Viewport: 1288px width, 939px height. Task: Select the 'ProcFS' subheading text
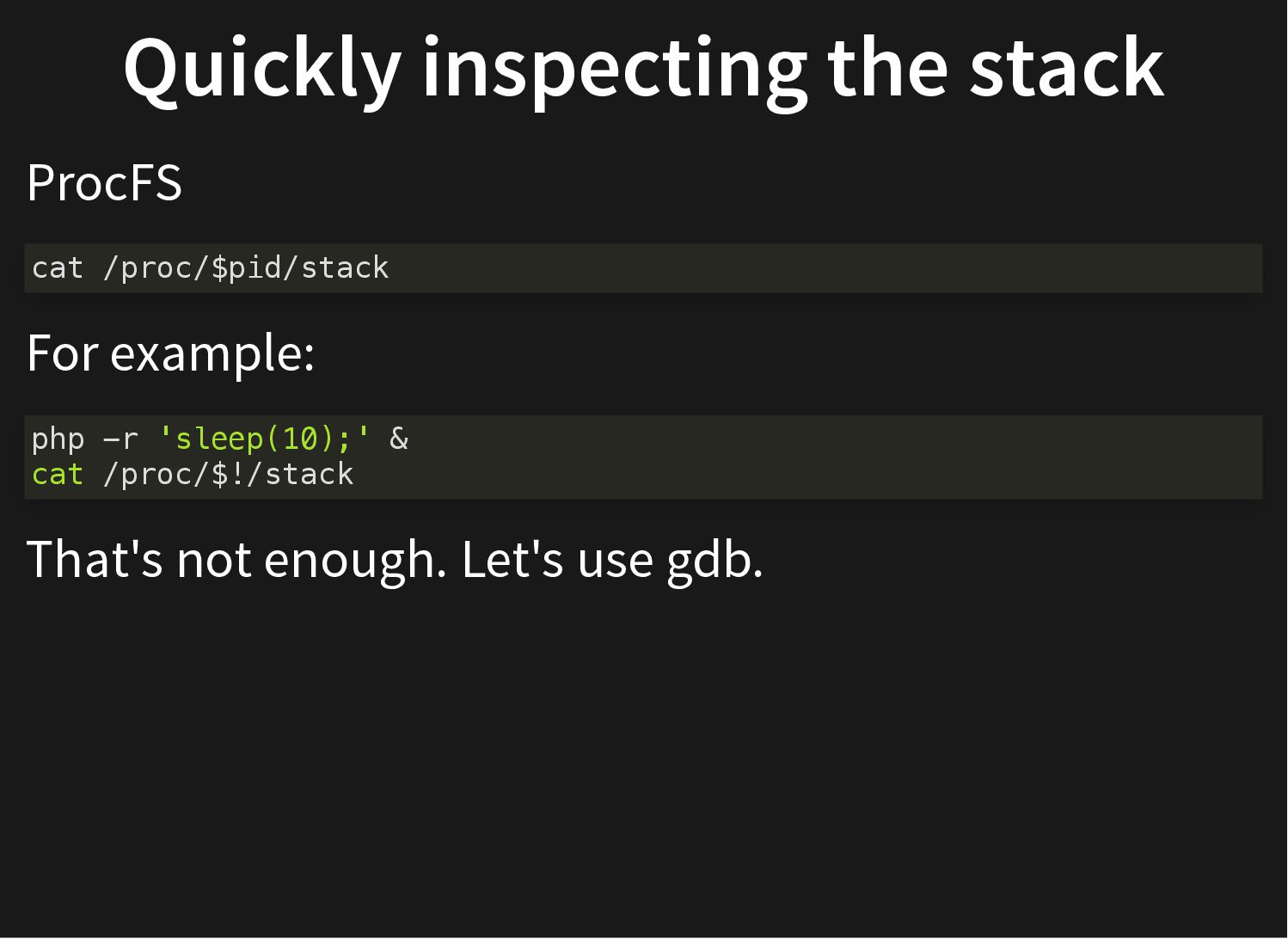click(x=104, y=182)
